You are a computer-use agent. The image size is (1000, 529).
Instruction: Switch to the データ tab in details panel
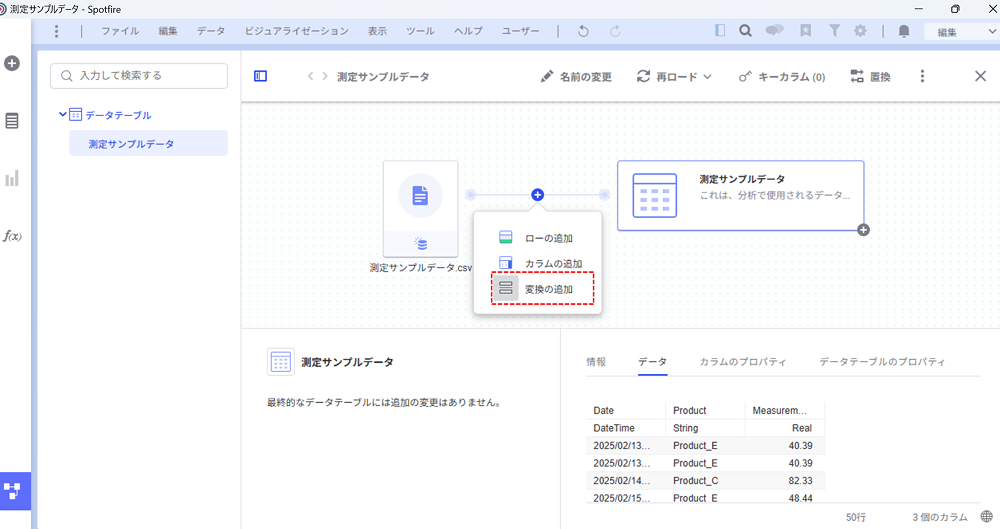point(652,362)
